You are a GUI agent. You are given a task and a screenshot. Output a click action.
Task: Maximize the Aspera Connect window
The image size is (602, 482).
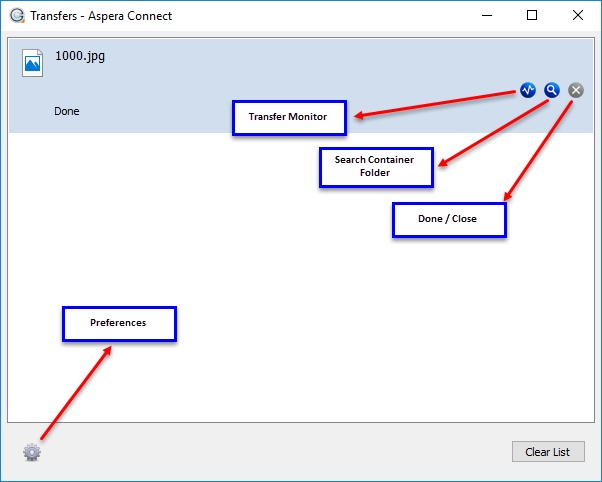coord(532,16)
